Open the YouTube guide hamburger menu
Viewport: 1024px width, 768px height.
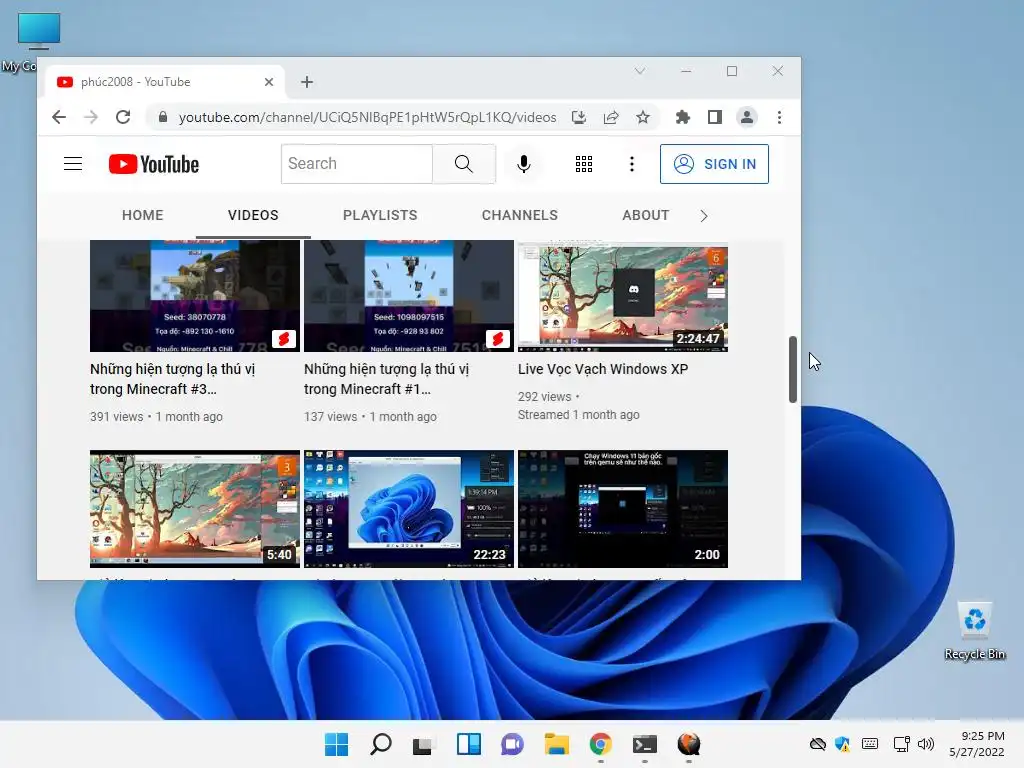coord(72,164)
